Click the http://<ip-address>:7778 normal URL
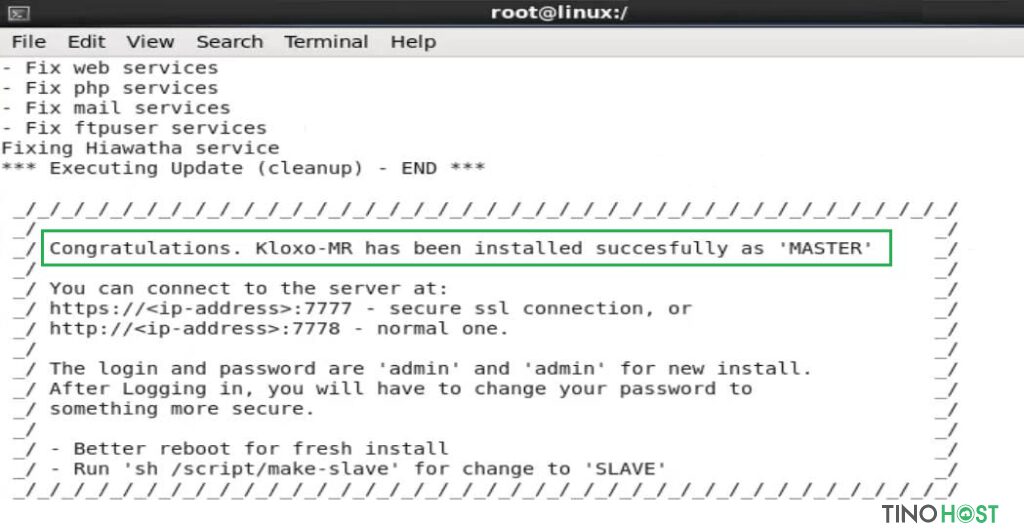The height and width of the screenshot is (529, 1024). [195, 329]
